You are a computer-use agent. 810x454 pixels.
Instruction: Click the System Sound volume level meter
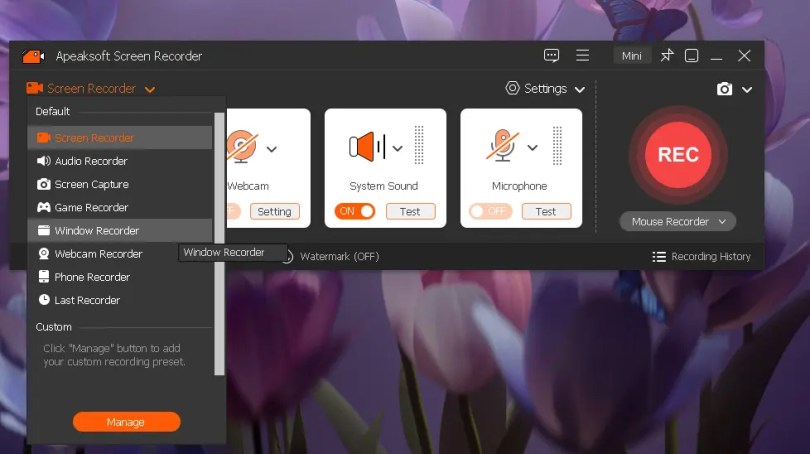(419, 146)
